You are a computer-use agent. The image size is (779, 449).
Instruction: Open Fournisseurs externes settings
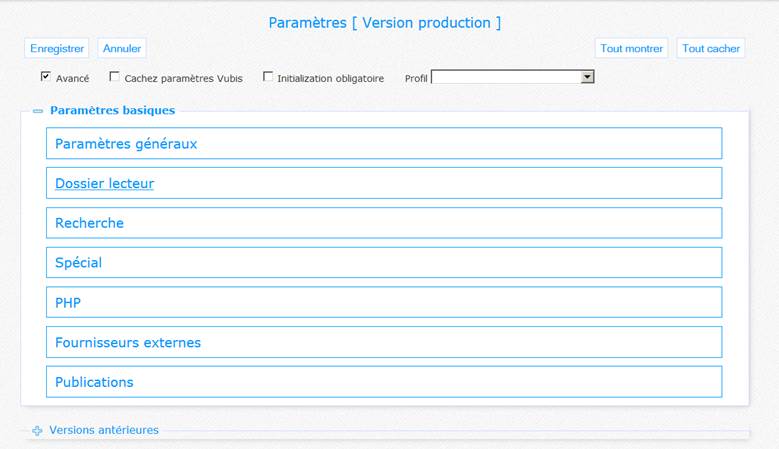coord(384,342)
